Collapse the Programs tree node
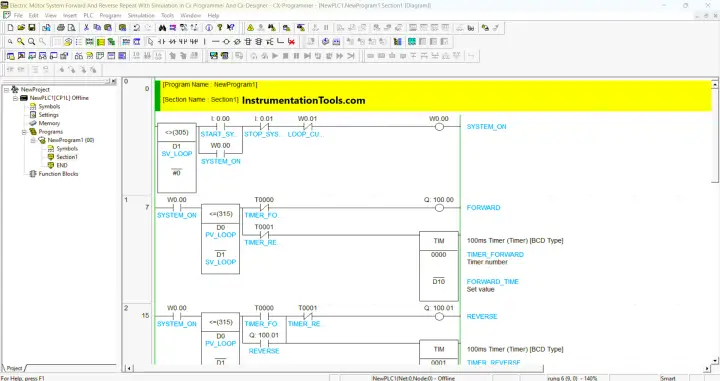The width and height of the screenshot is (720, 381). (24, 132)
